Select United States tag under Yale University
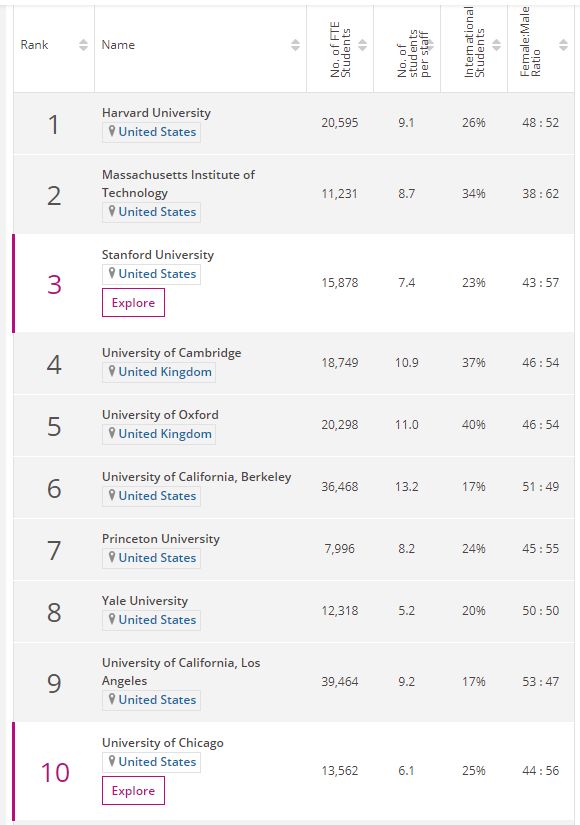580x825 pixels. pos(151,620)
